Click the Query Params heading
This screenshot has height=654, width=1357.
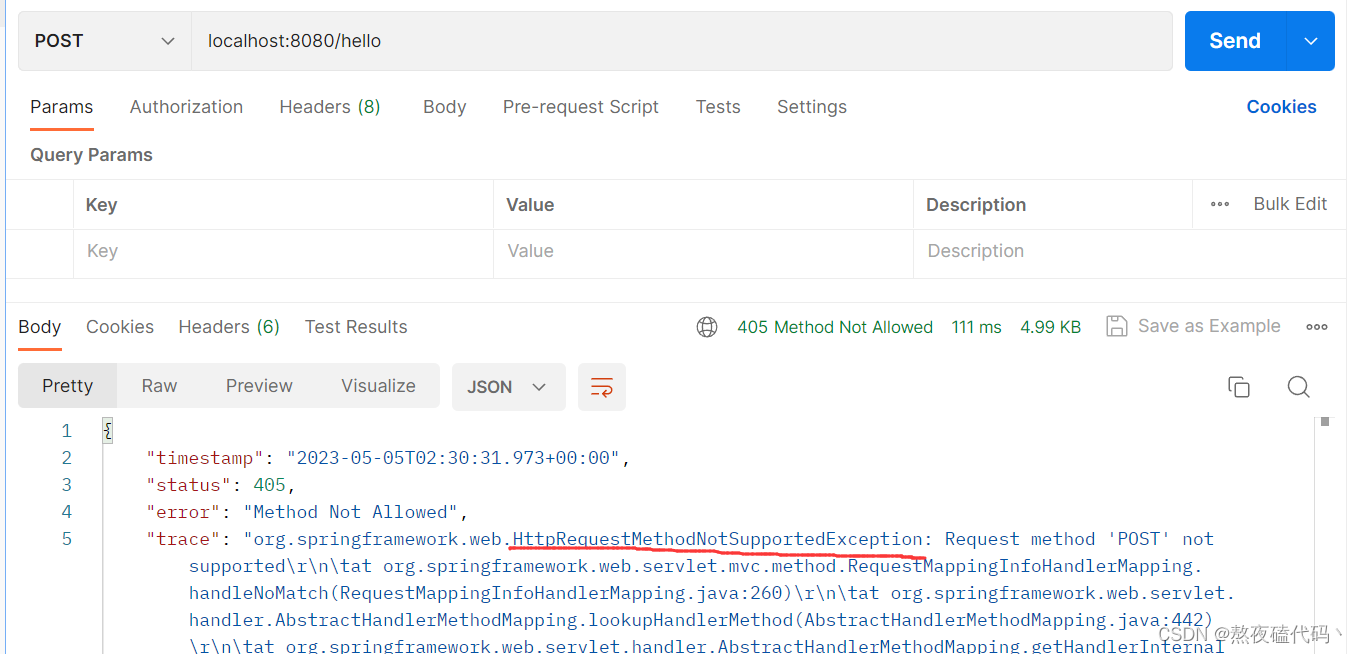pyautogui.click(x=91, y=155)
